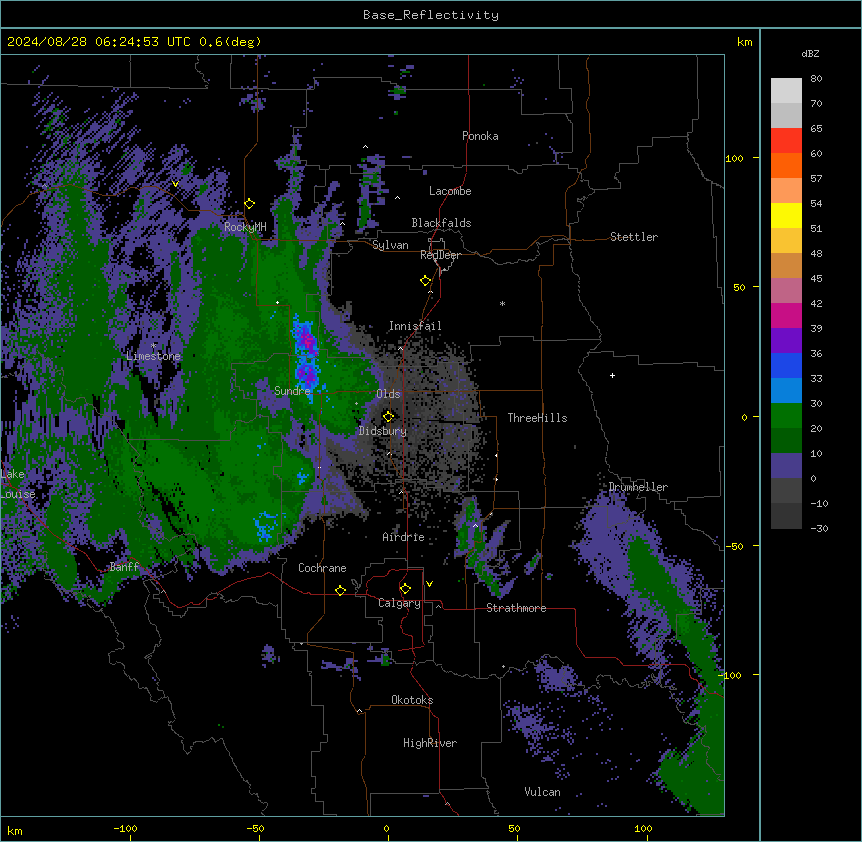Click the Banff town label

[x=124, y=567]
